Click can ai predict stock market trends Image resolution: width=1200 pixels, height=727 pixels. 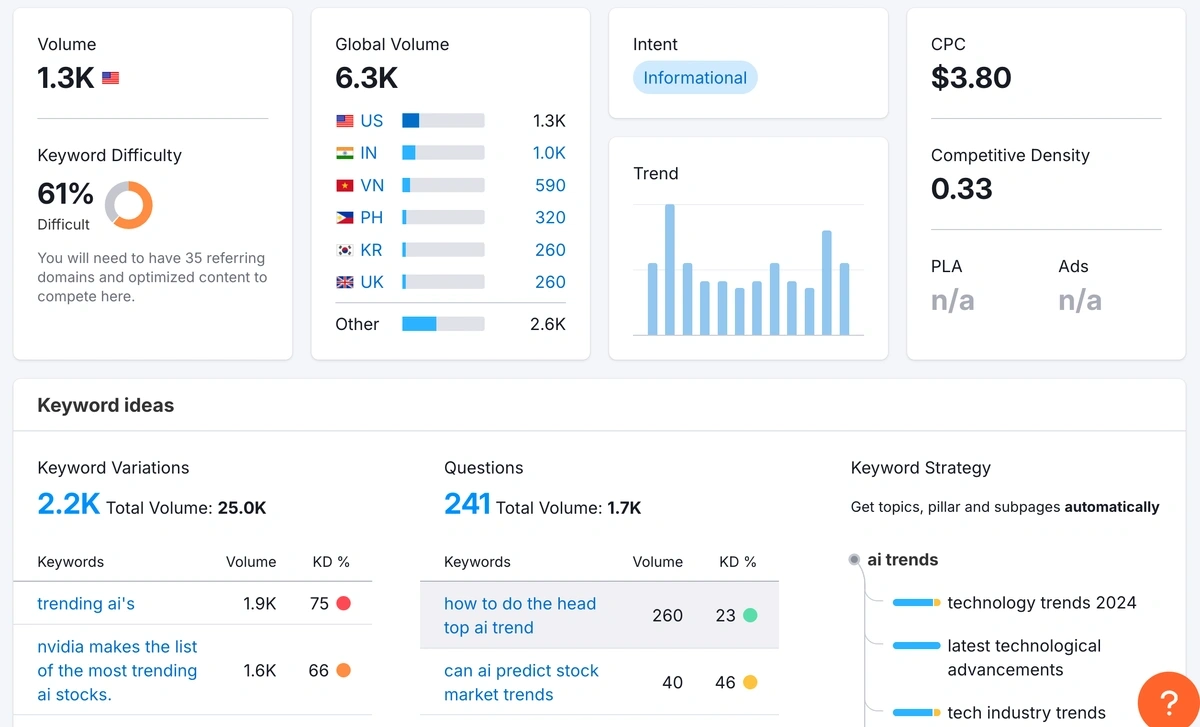[522, 683]
